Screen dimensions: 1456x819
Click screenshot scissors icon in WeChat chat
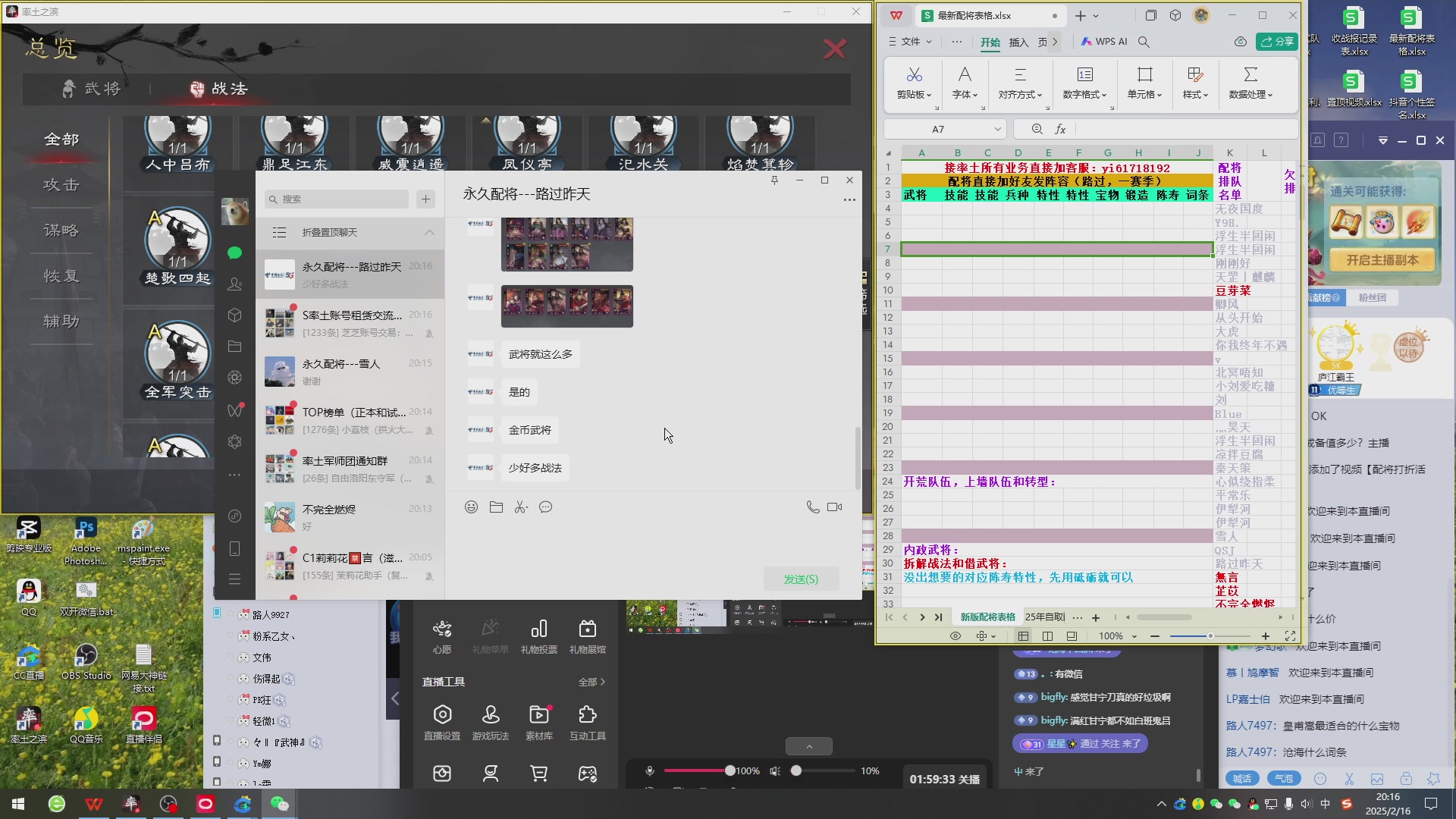(x=521, y=507)
